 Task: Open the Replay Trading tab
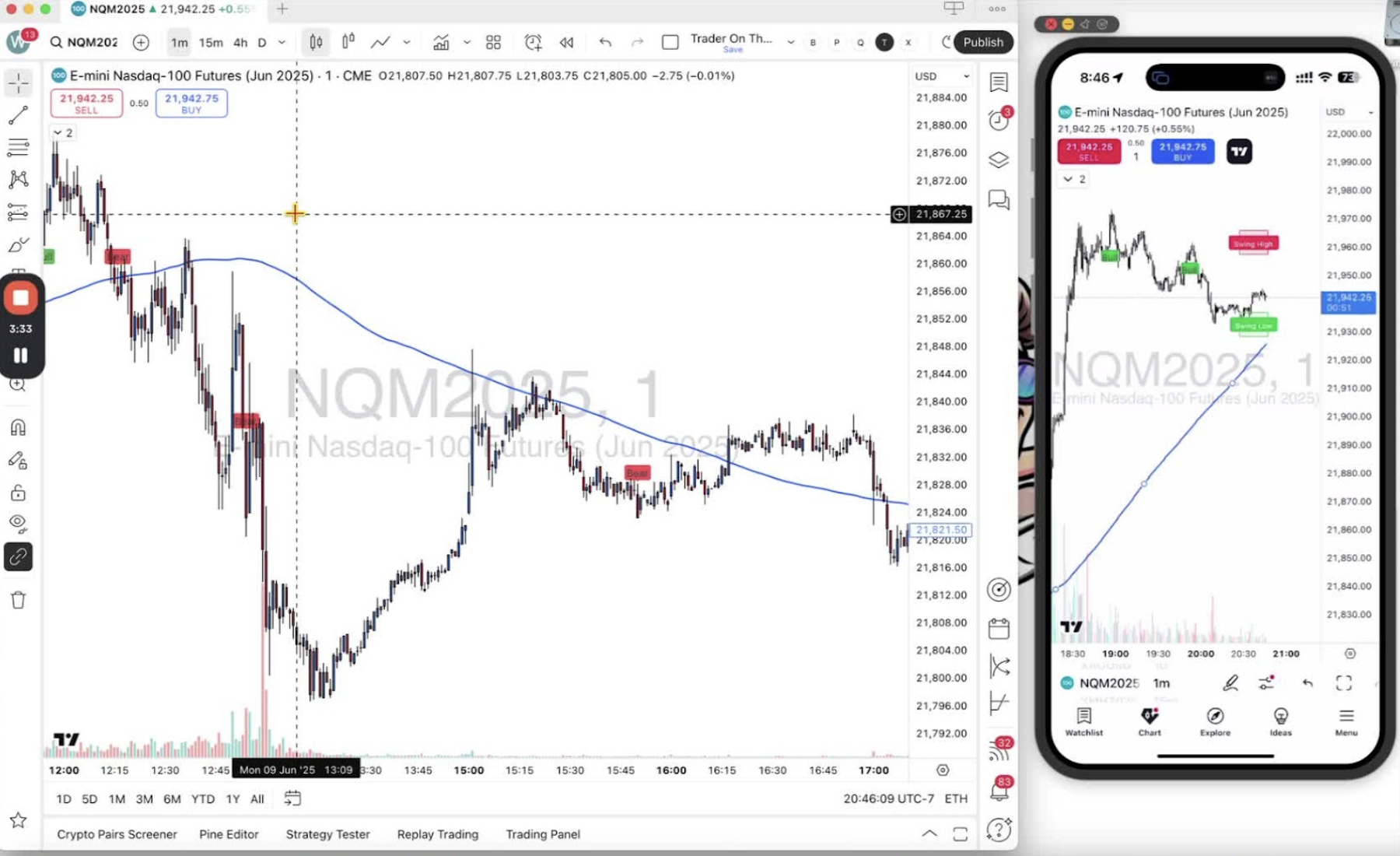point(438,834)
